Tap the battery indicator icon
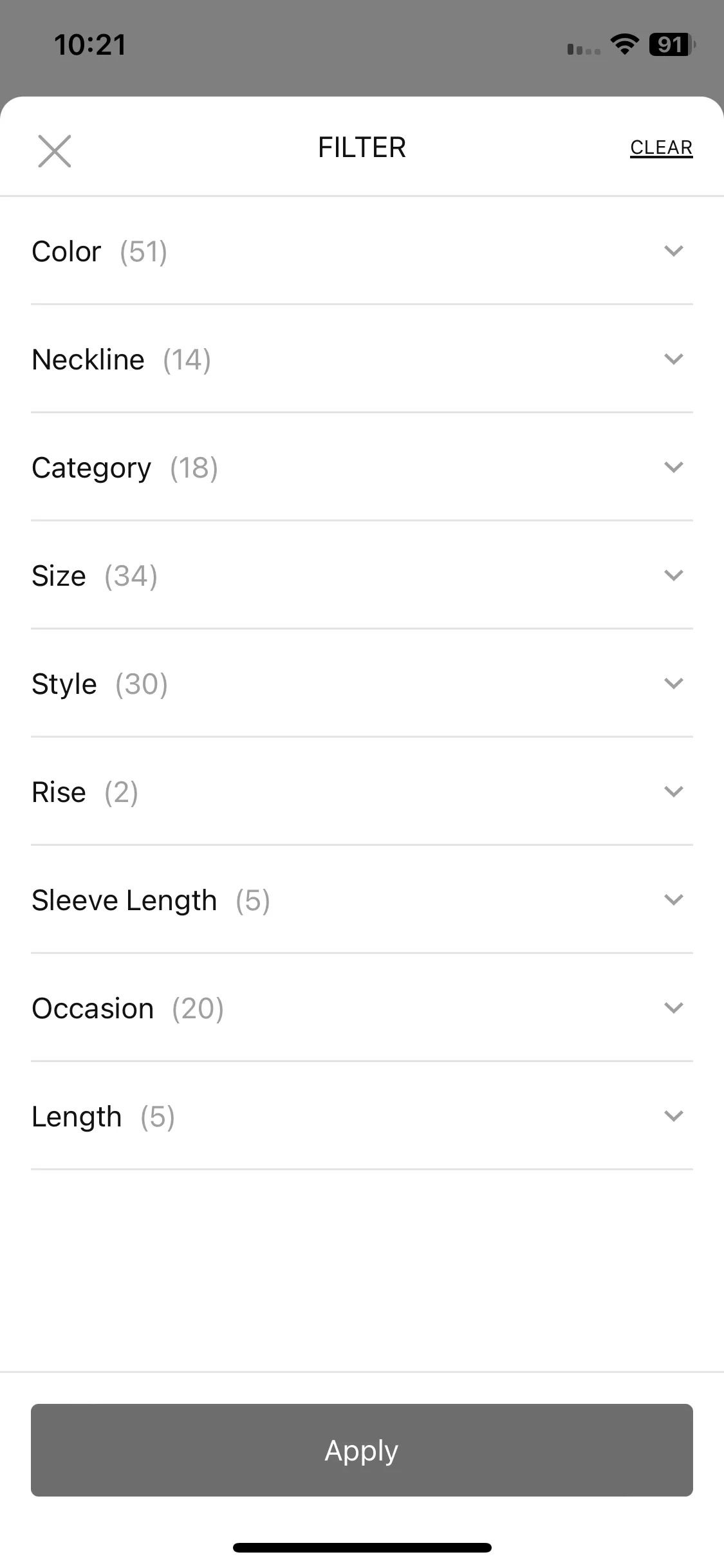 point(672,44)
